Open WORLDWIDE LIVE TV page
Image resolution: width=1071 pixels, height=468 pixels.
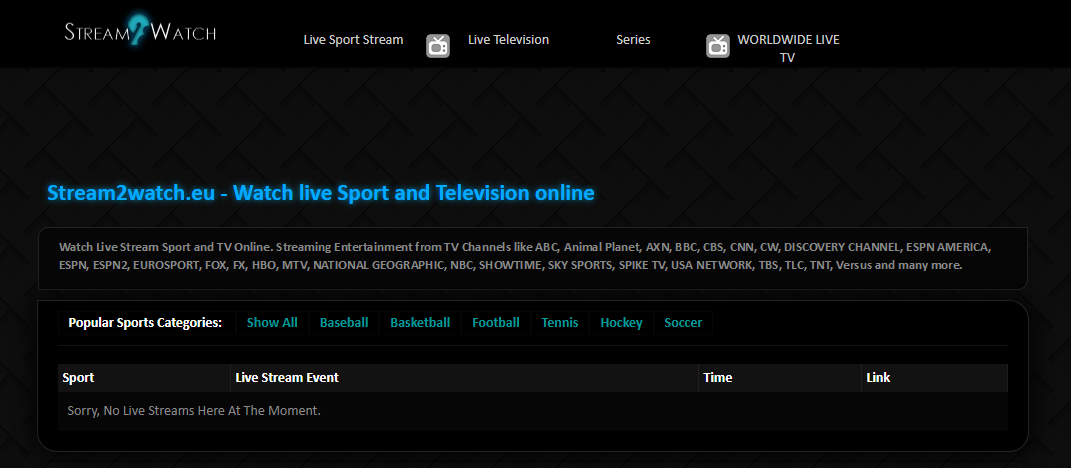787,48
